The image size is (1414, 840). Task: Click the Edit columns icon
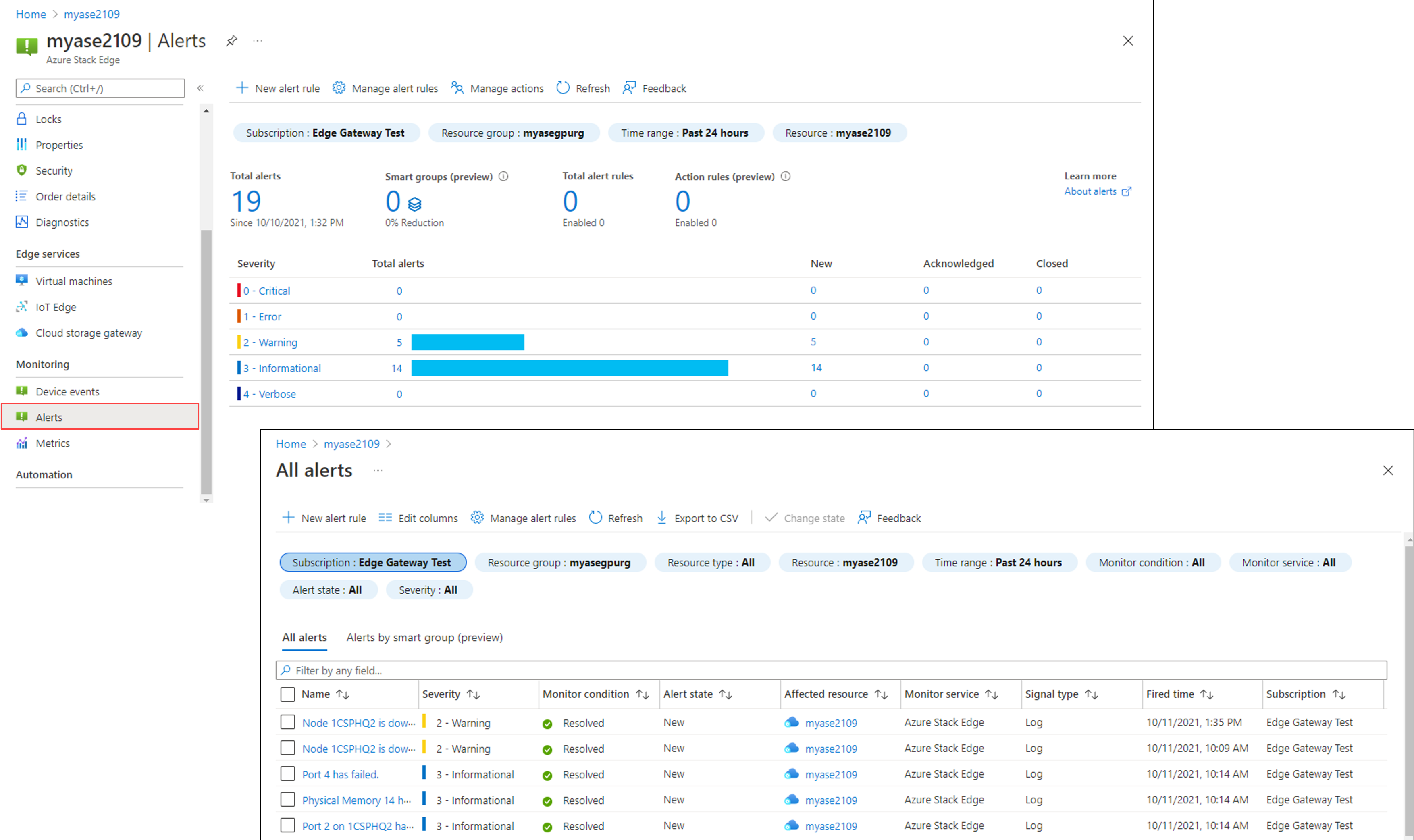click(x=385, y=518)
